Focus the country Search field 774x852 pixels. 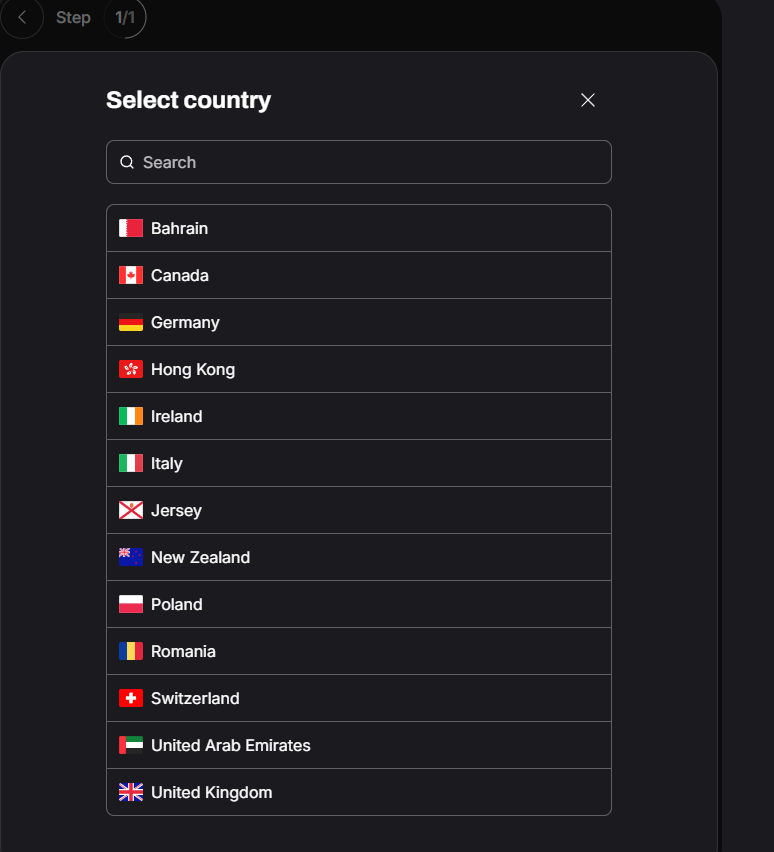370,162
